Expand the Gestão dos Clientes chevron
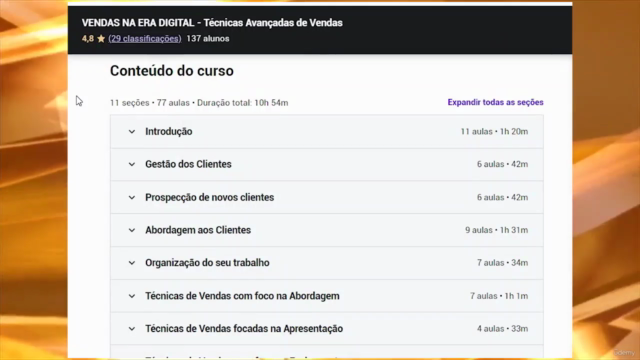This screenshot has height=360, width=640. point(132,164)
